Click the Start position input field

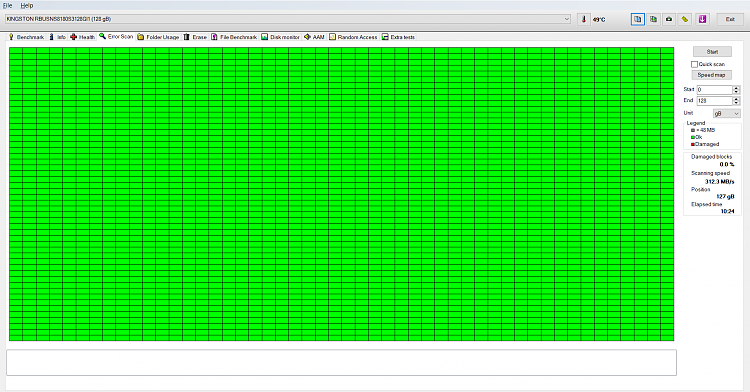tap(715, 89)
